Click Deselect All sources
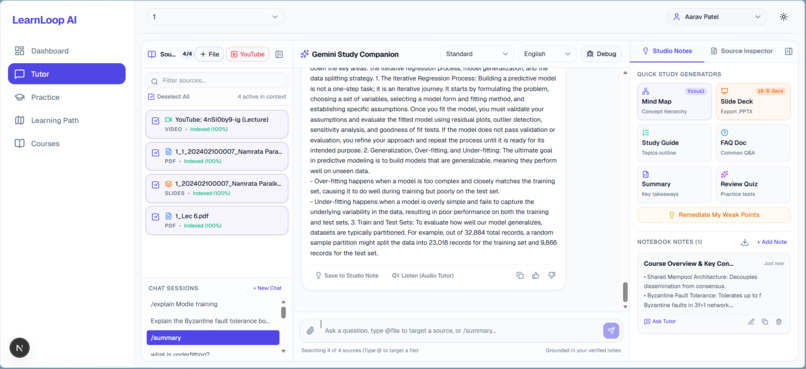Image resolution: width=806 pixels, height=369 pixels. pyautogui.click(x=169, y=97)
